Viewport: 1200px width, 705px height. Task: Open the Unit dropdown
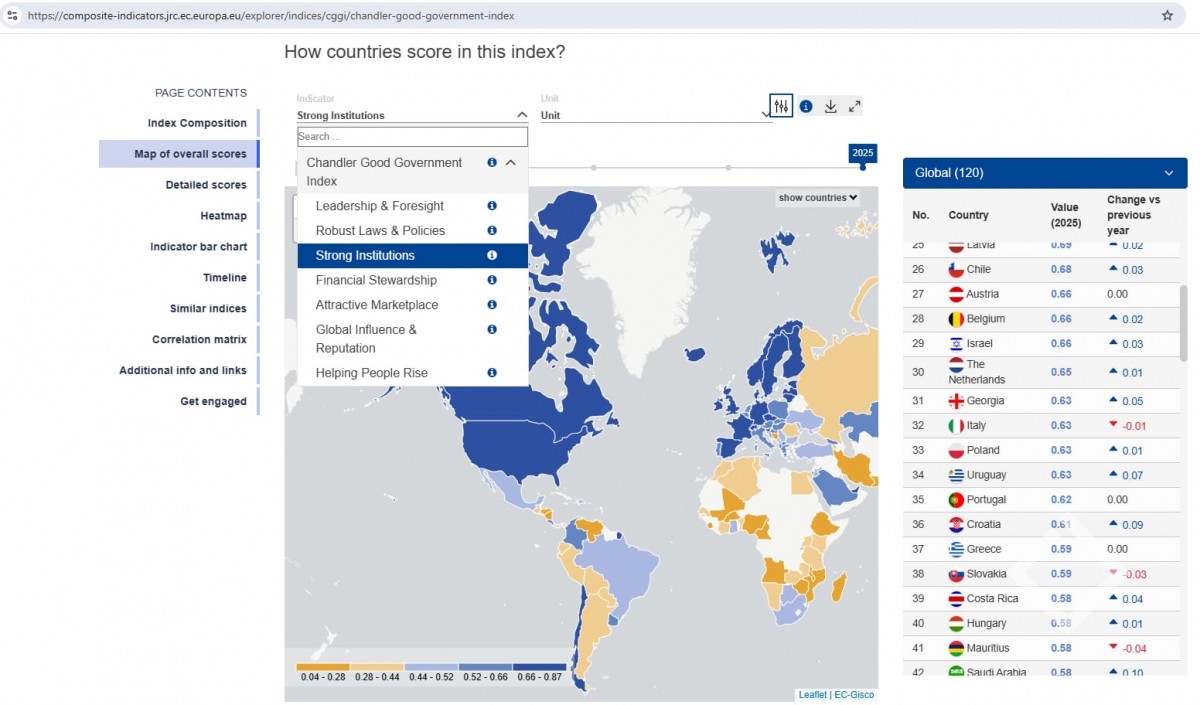click(x=655, y=115)
